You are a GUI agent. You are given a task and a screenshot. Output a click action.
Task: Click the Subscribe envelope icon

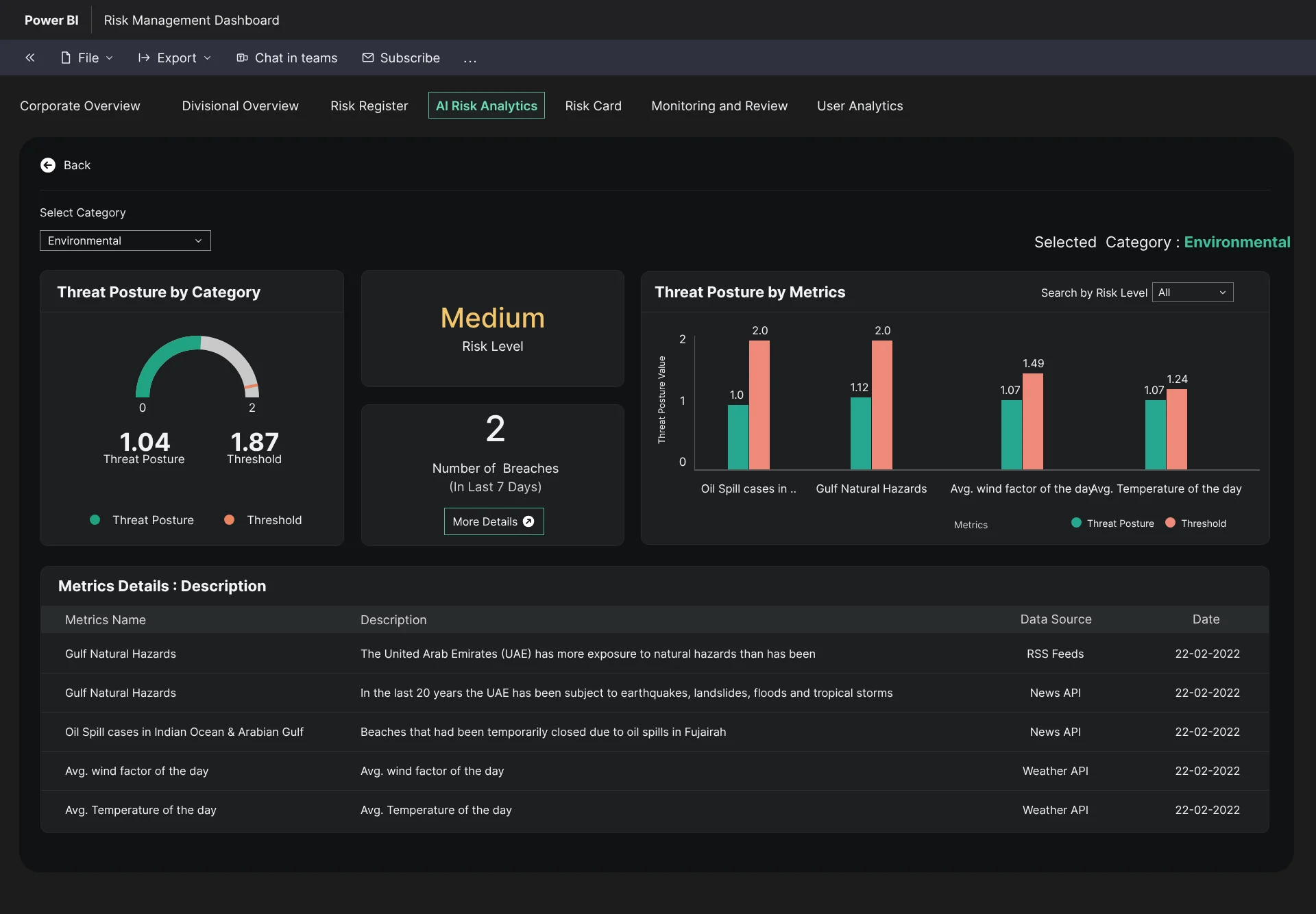click(368, 58)
